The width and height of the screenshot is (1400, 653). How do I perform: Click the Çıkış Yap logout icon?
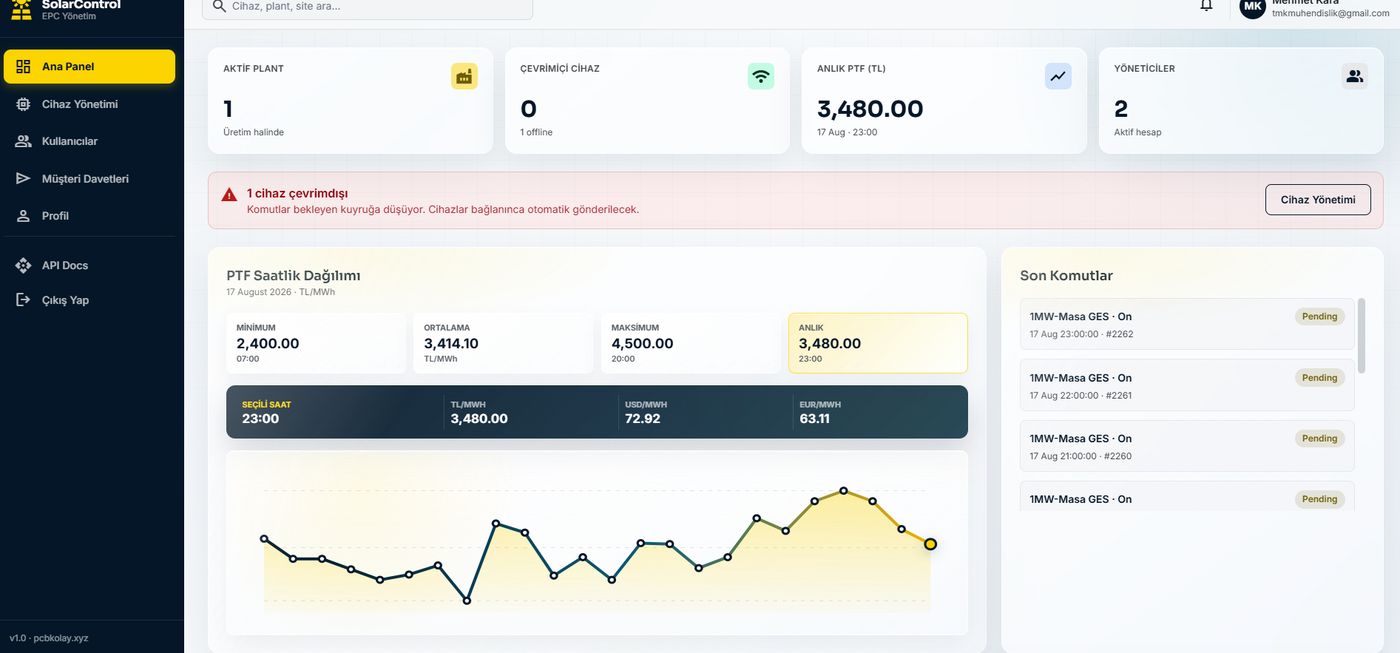pos(23,300)
